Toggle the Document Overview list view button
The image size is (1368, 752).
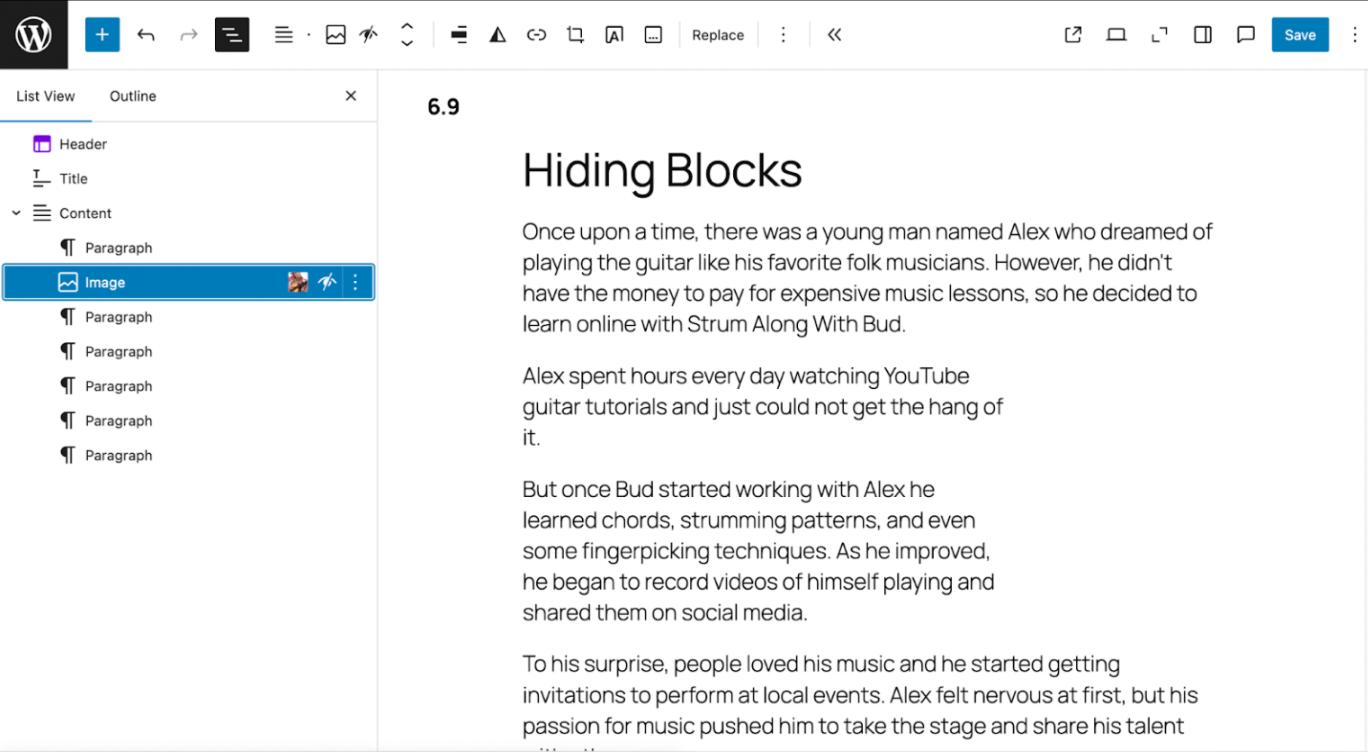232,35
